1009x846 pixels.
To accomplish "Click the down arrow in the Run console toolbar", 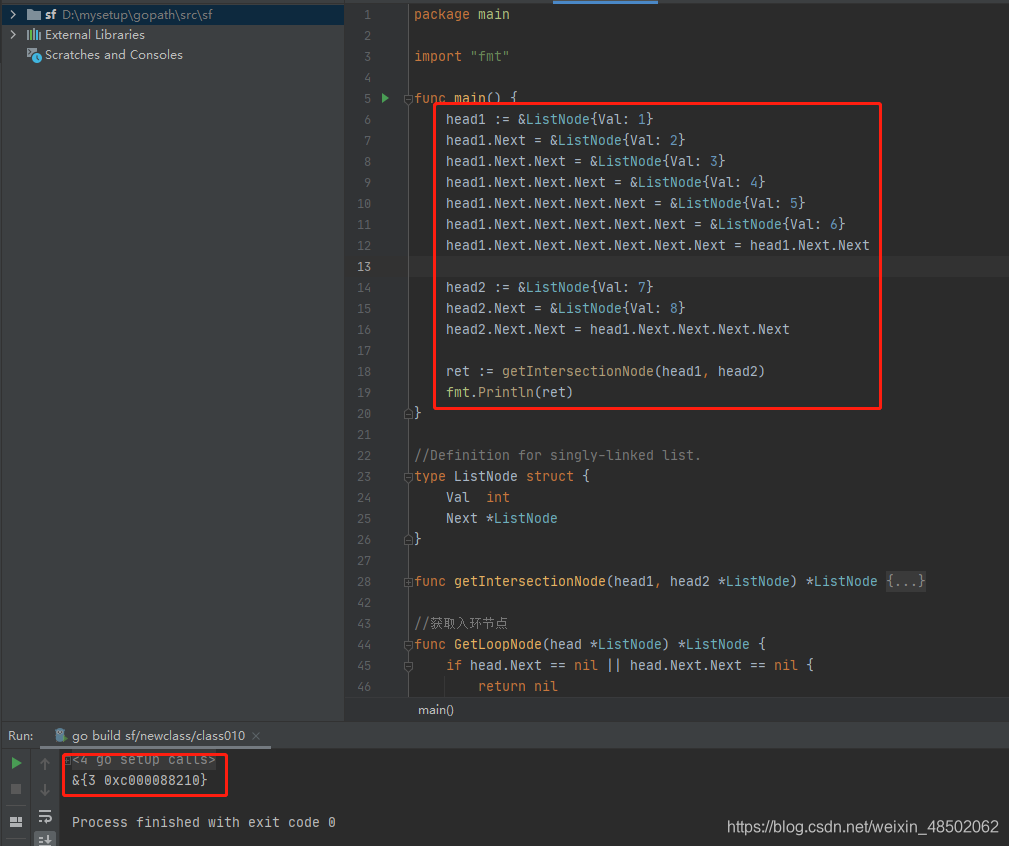I will 45,789.
